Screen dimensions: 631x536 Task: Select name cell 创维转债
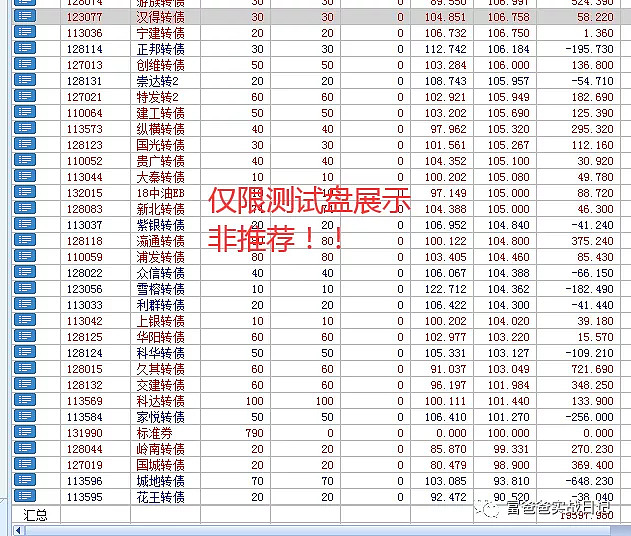click(160, 65)
